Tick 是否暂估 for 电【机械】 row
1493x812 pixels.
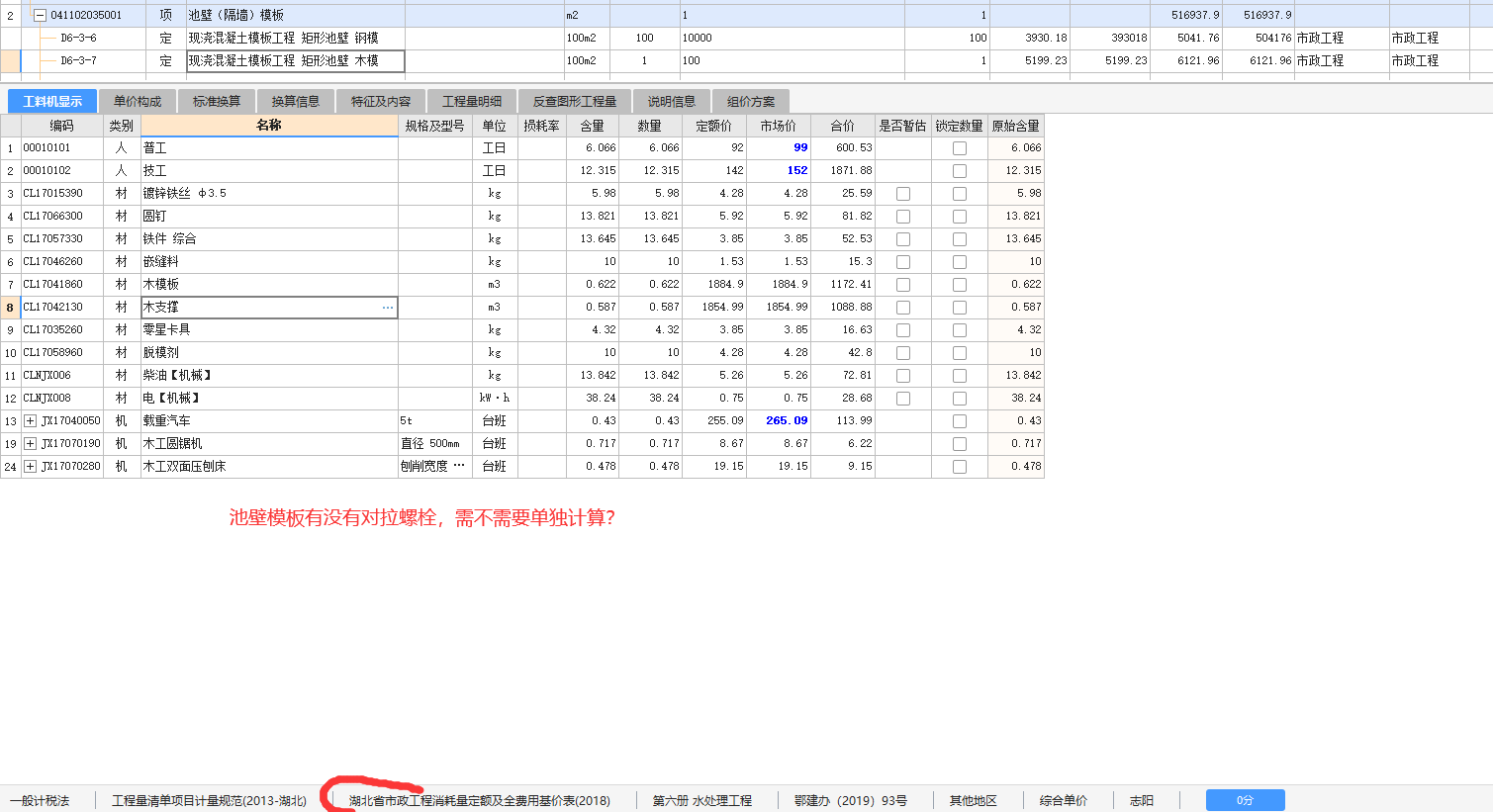pos(903,399)
